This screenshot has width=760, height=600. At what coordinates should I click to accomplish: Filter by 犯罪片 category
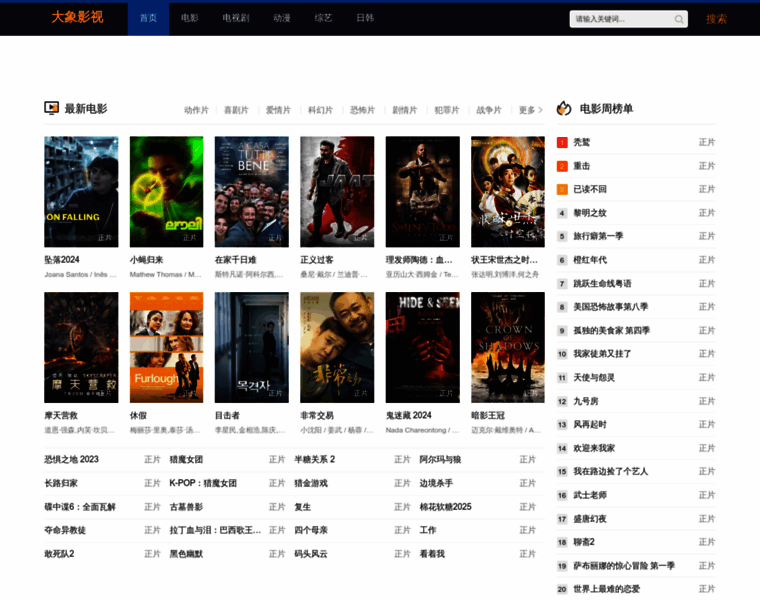tap(447, 110)
